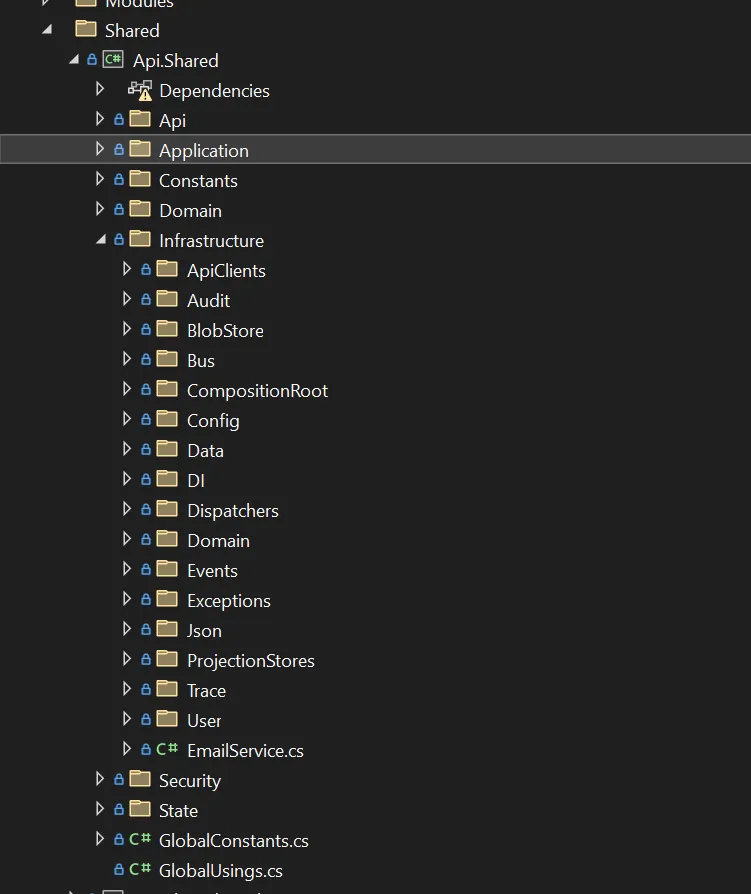Expand the GlobalConstants.cs node arrow
The width and height of the screenshot is (751, 894).
[100, 839]
